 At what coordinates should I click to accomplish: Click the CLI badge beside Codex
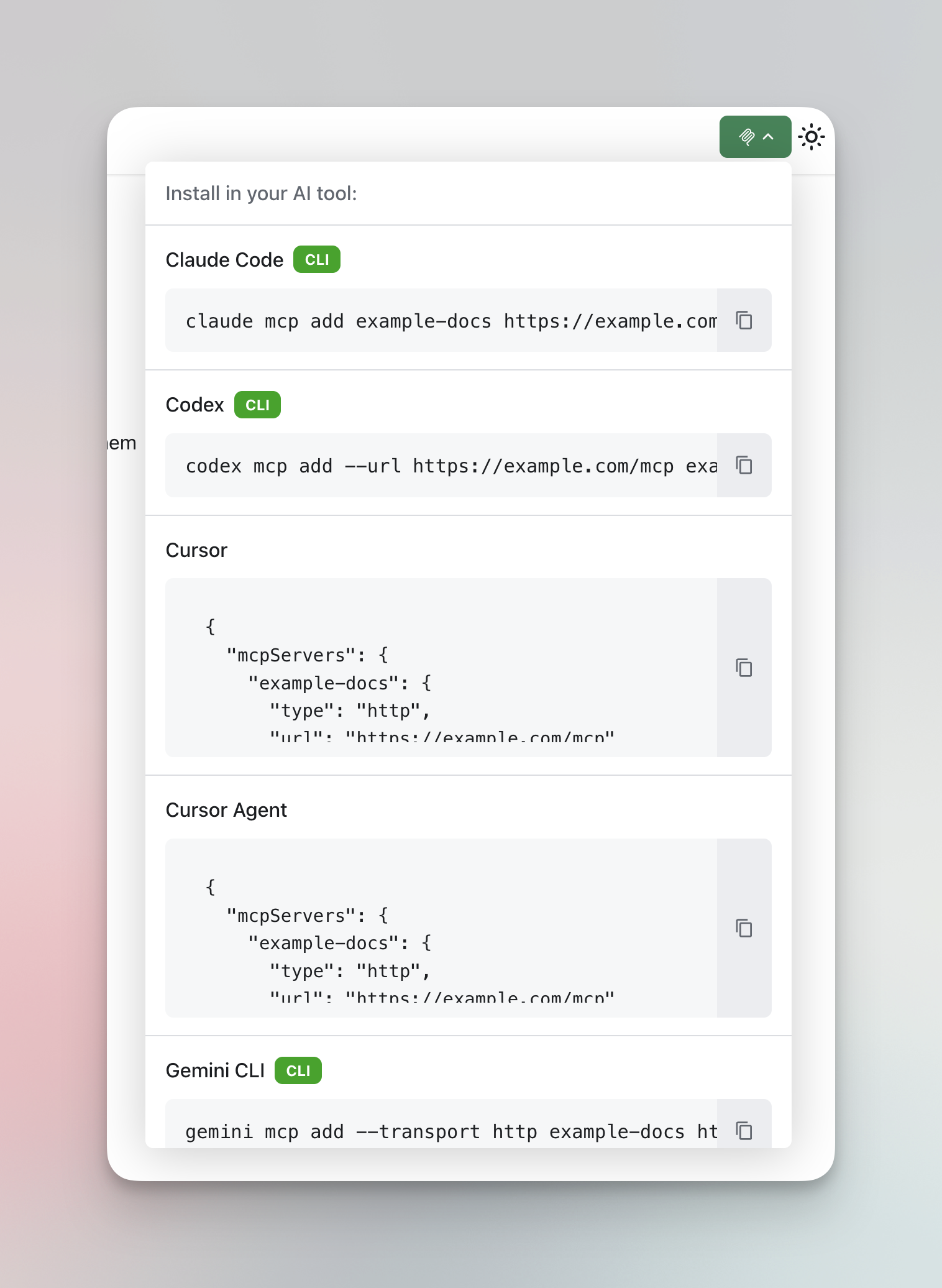click(x=257, y=405)
